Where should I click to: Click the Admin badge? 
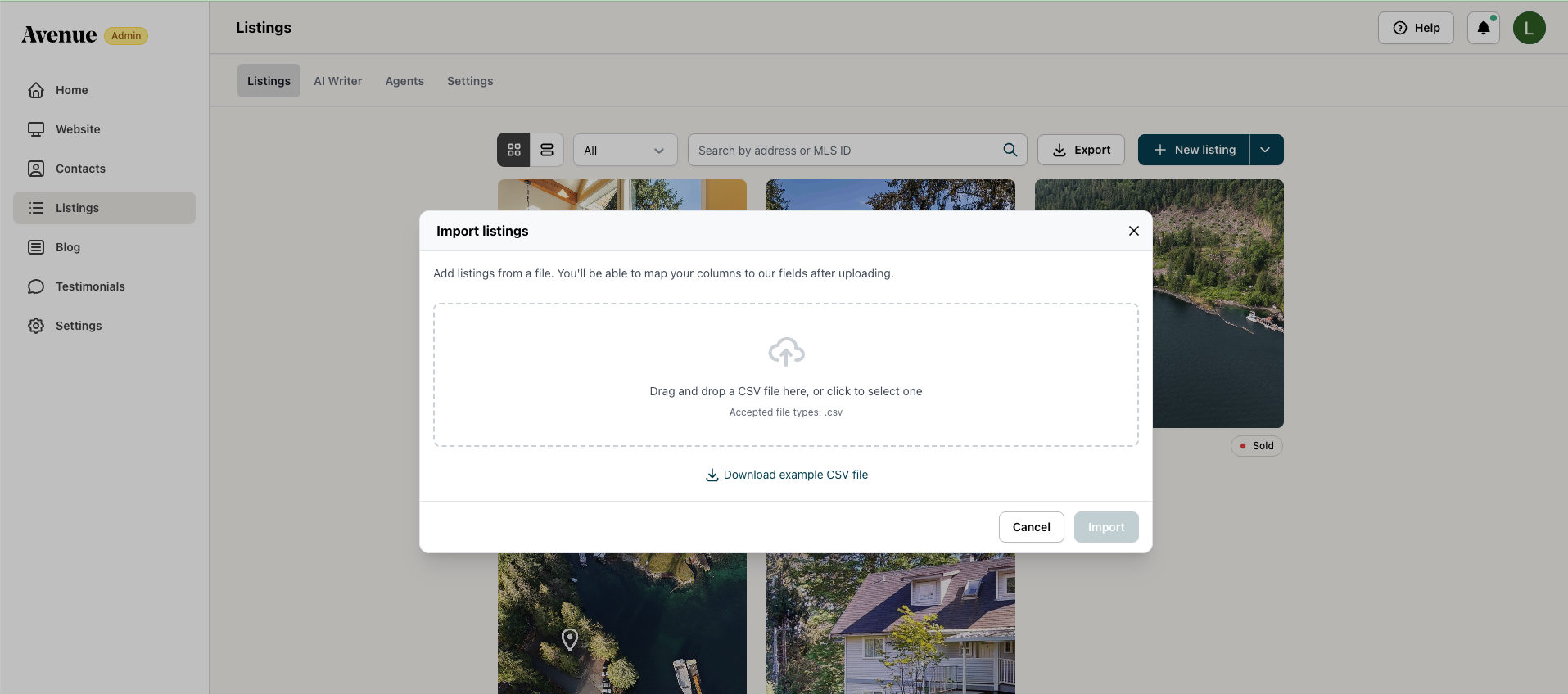[126, 36]
